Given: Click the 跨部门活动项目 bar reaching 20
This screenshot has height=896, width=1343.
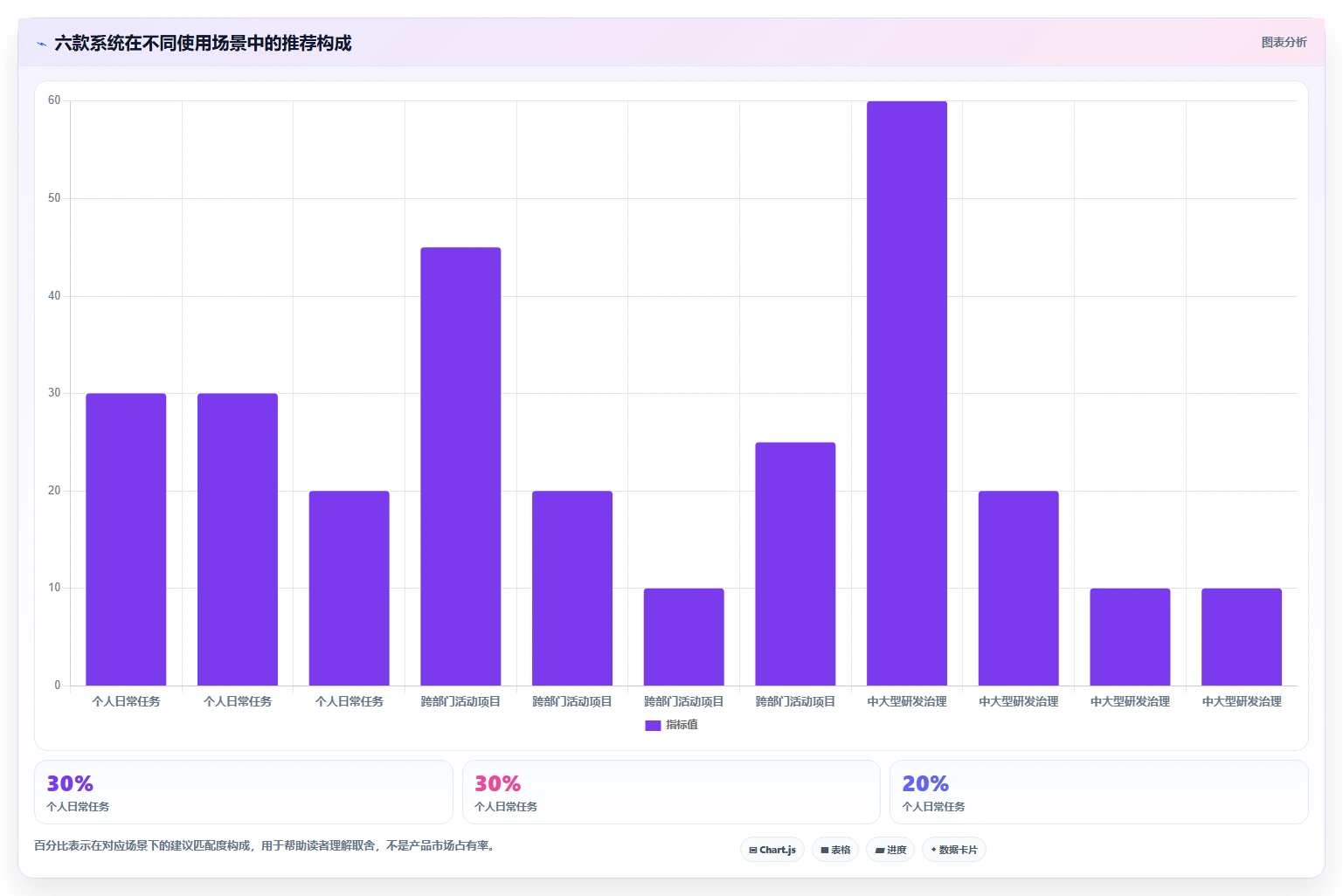Looking at the screenshot, I should tap(572, 589).
